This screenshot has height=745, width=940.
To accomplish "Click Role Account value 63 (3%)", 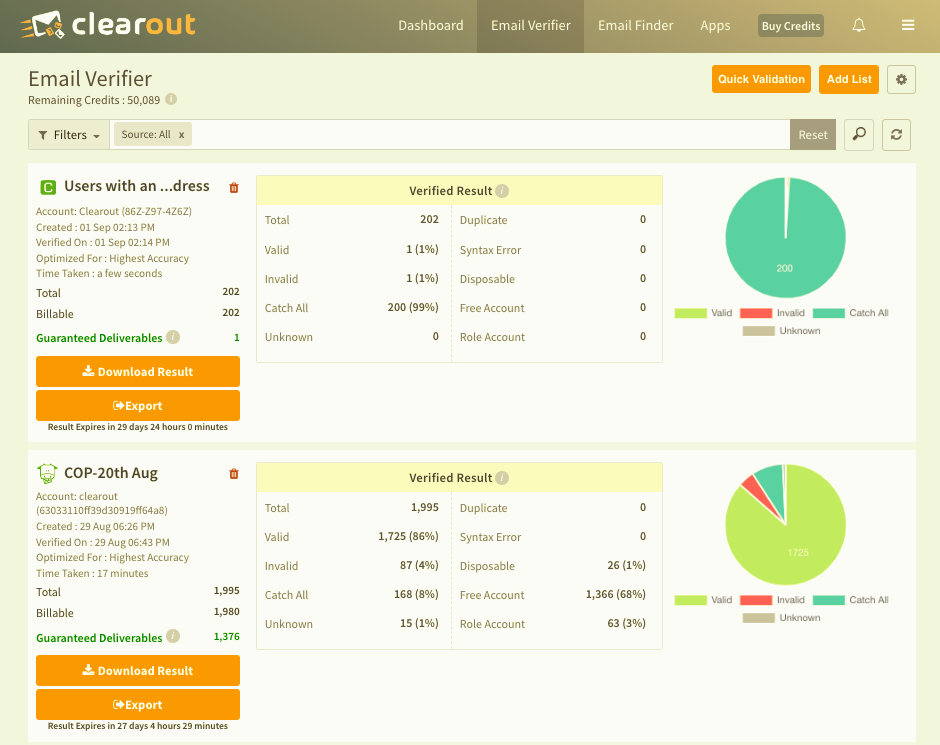I will 626,623.
